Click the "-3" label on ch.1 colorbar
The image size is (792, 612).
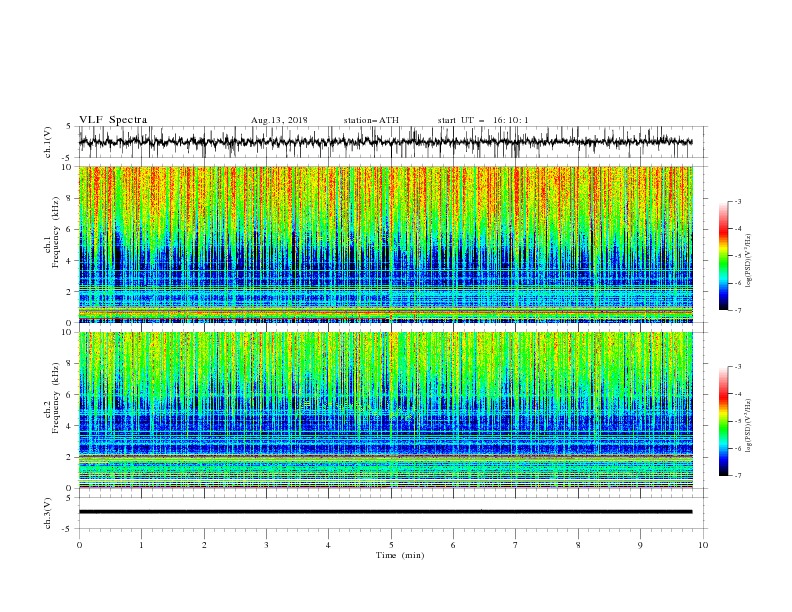[x=738, y=202]
